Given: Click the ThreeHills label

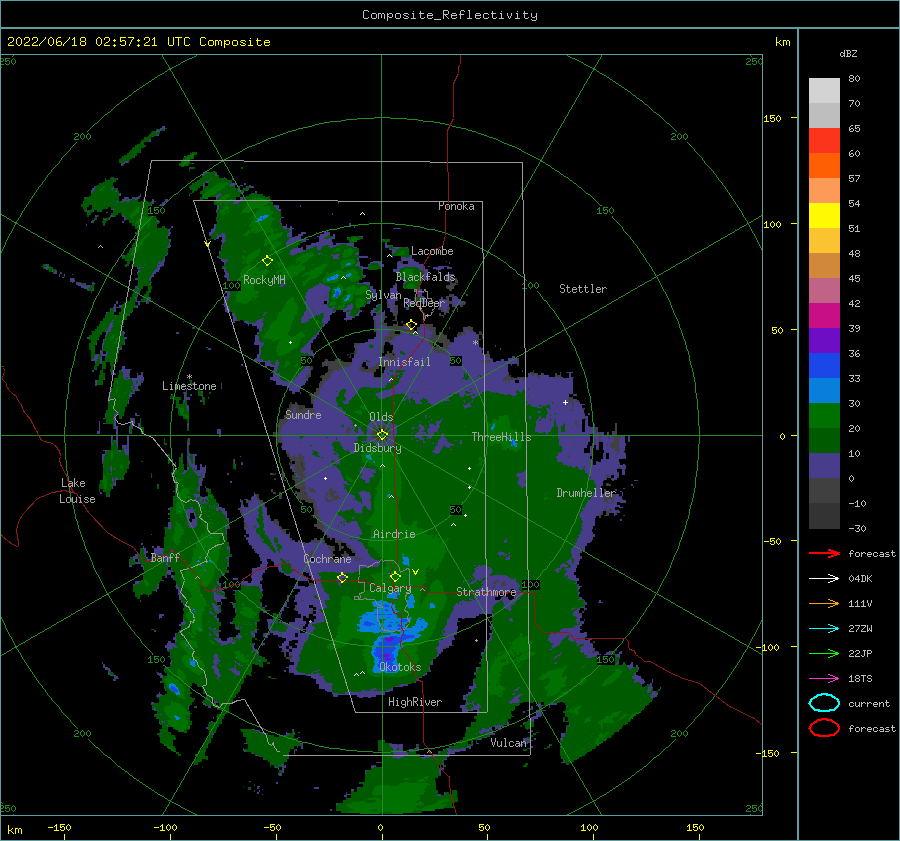Looking at the screenshot, I should 501,437.
